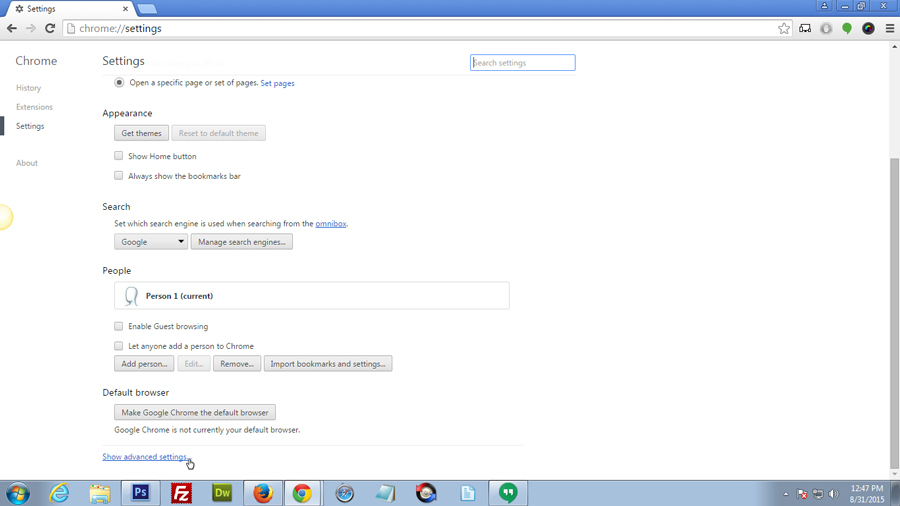This screenshot has width=900, height=506.
Task: Open History in the Chrome sidebar
Action: 28,88
